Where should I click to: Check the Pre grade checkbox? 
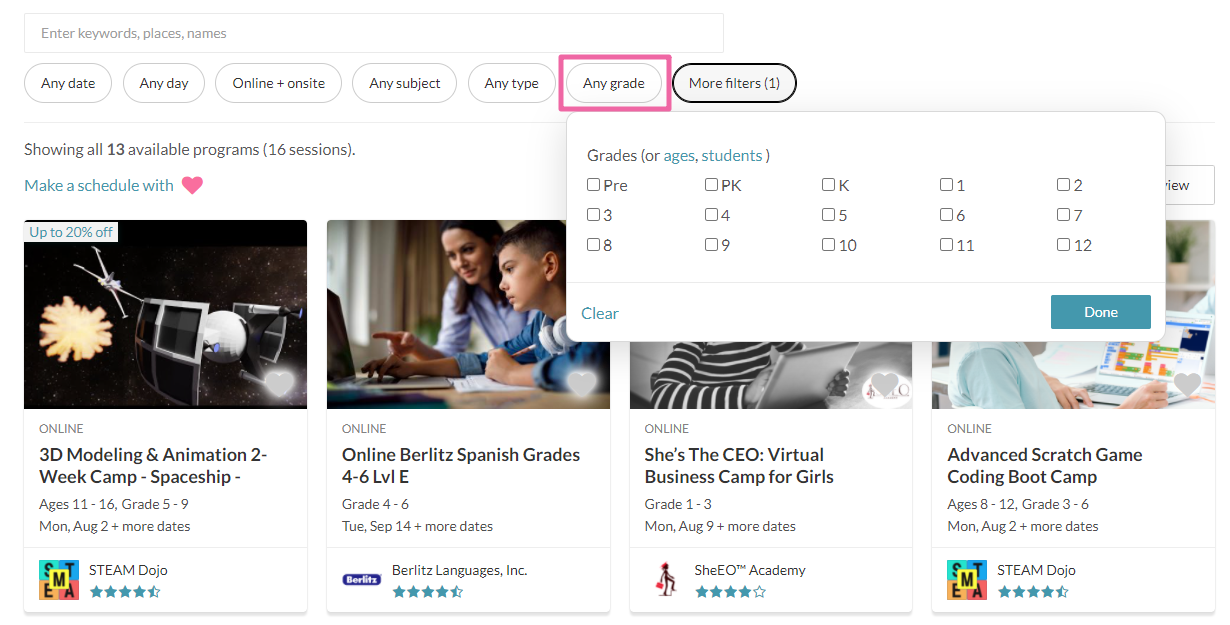(x=594, y=185)
